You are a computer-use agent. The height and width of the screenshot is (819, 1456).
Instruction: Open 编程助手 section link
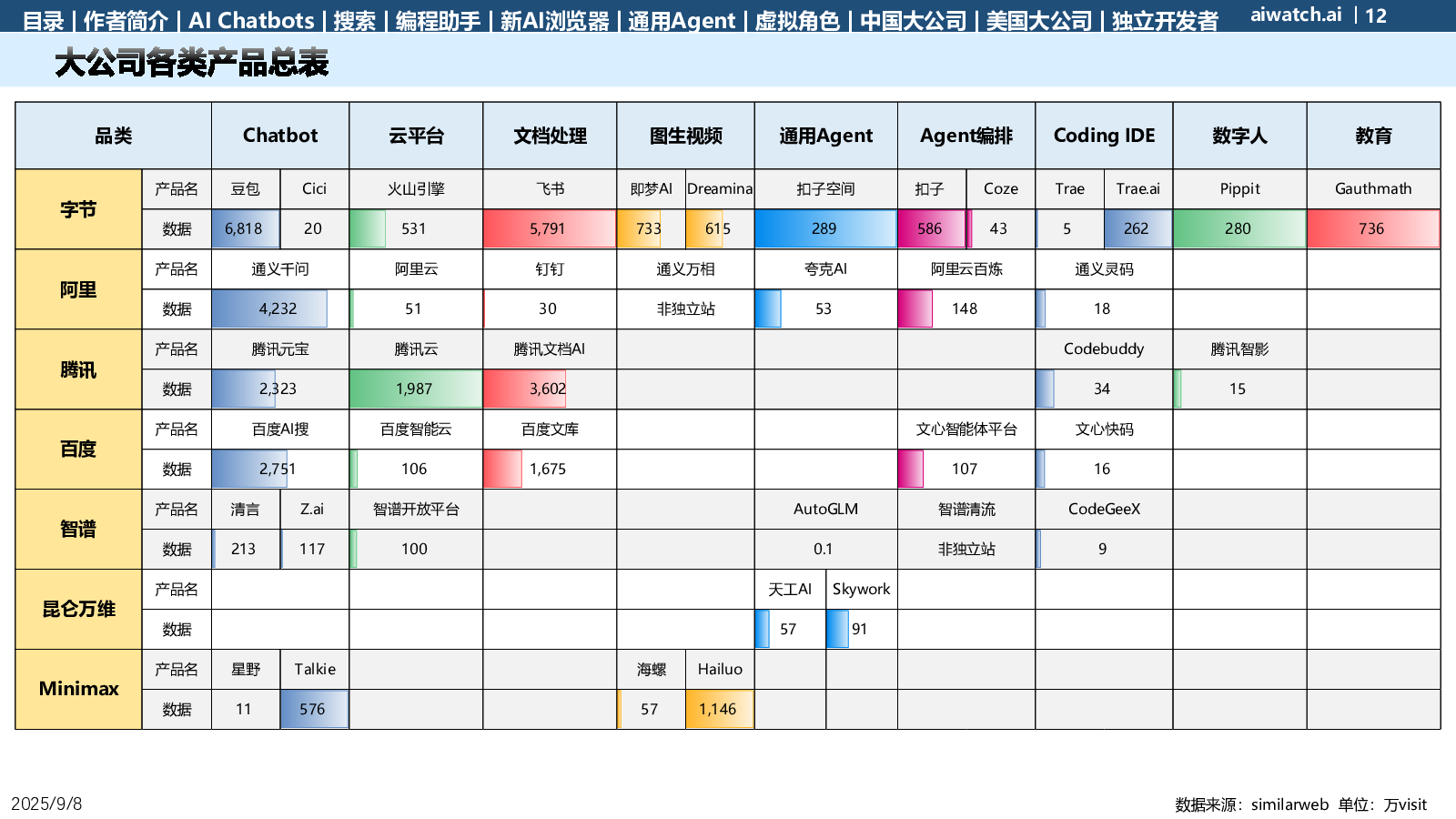coord(438,20)
